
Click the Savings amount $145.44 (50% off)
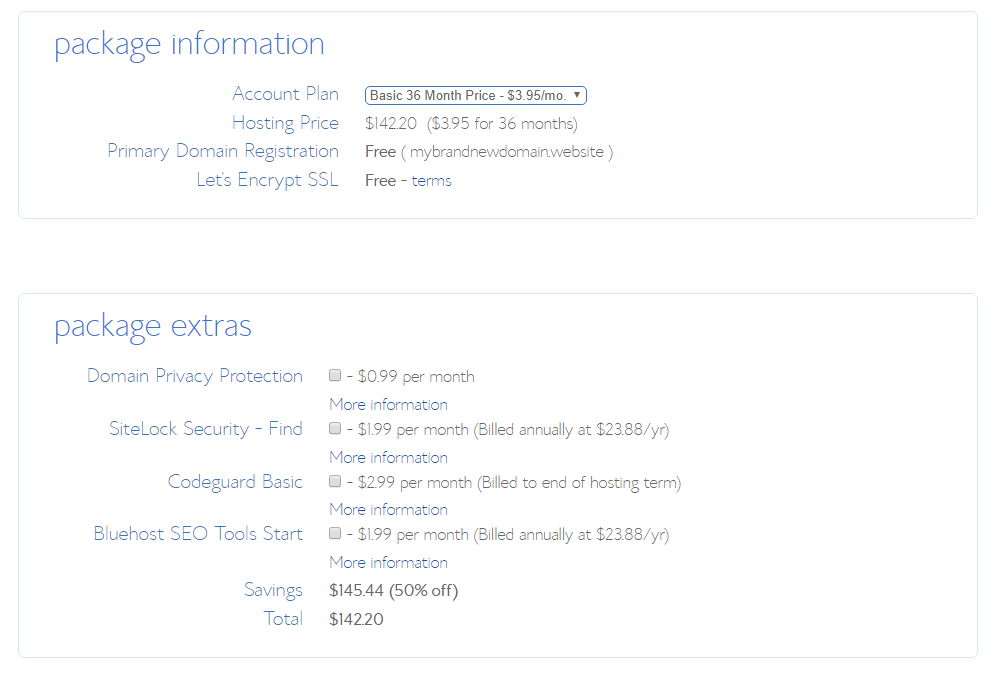(393, 590)
